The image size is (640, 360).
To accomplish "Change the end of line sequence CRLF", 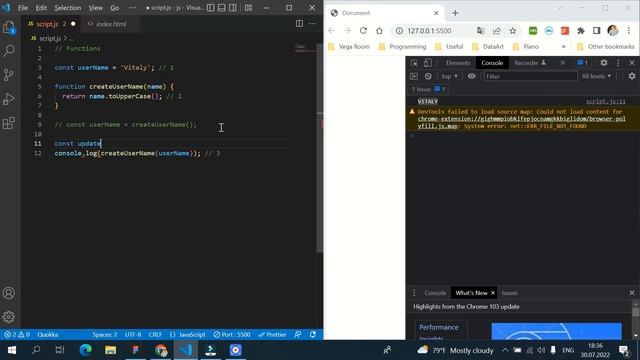I will coord(155,335).
